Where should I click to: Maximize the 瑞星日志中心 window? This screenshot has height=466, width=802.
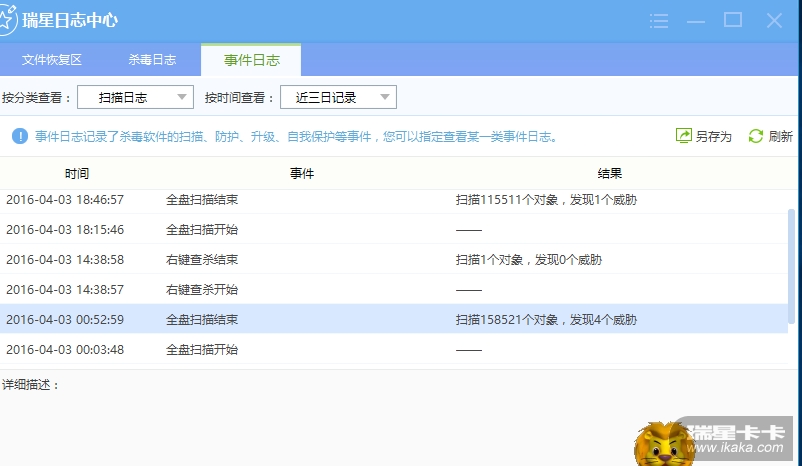pos(733,20)
